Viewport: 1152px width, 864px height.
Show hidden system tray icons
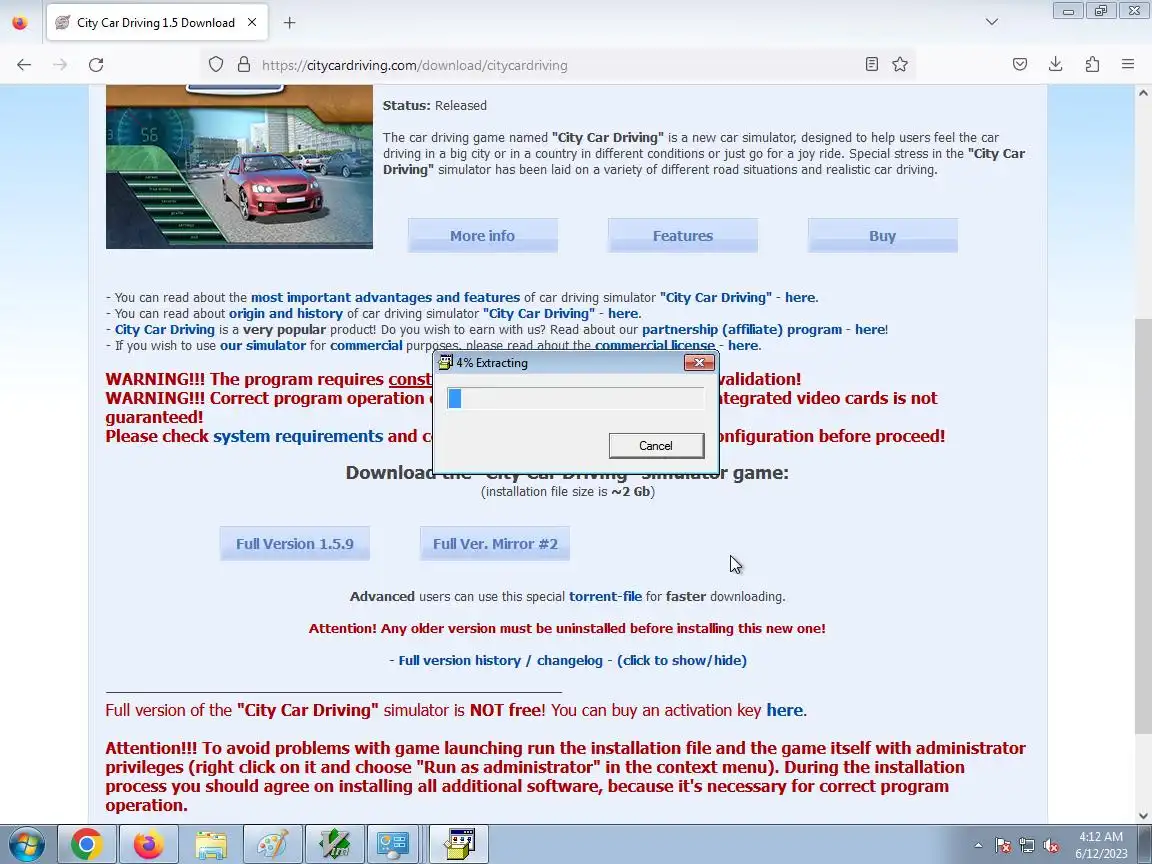(x=978, y=846)
